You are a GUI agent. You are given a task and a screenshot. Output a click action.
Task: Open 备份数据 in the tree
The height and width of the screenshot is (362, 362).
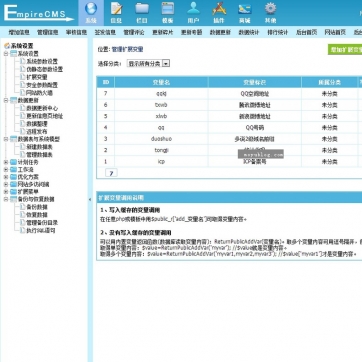(x=37, y=207)
